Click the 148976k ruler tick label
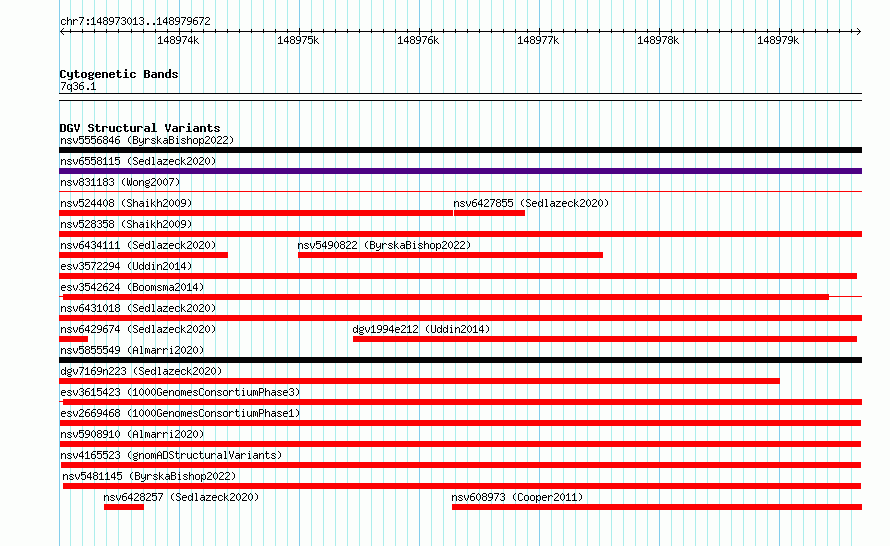Image resolution: width=890 pixels, height=546 pixels. coord(418,40)
